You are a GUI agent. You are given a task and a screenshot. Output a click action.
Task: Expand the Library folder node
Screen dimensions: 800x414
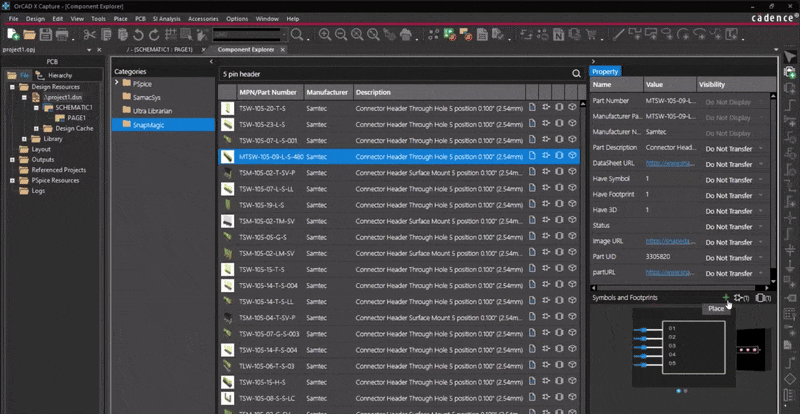click(24, 139)
